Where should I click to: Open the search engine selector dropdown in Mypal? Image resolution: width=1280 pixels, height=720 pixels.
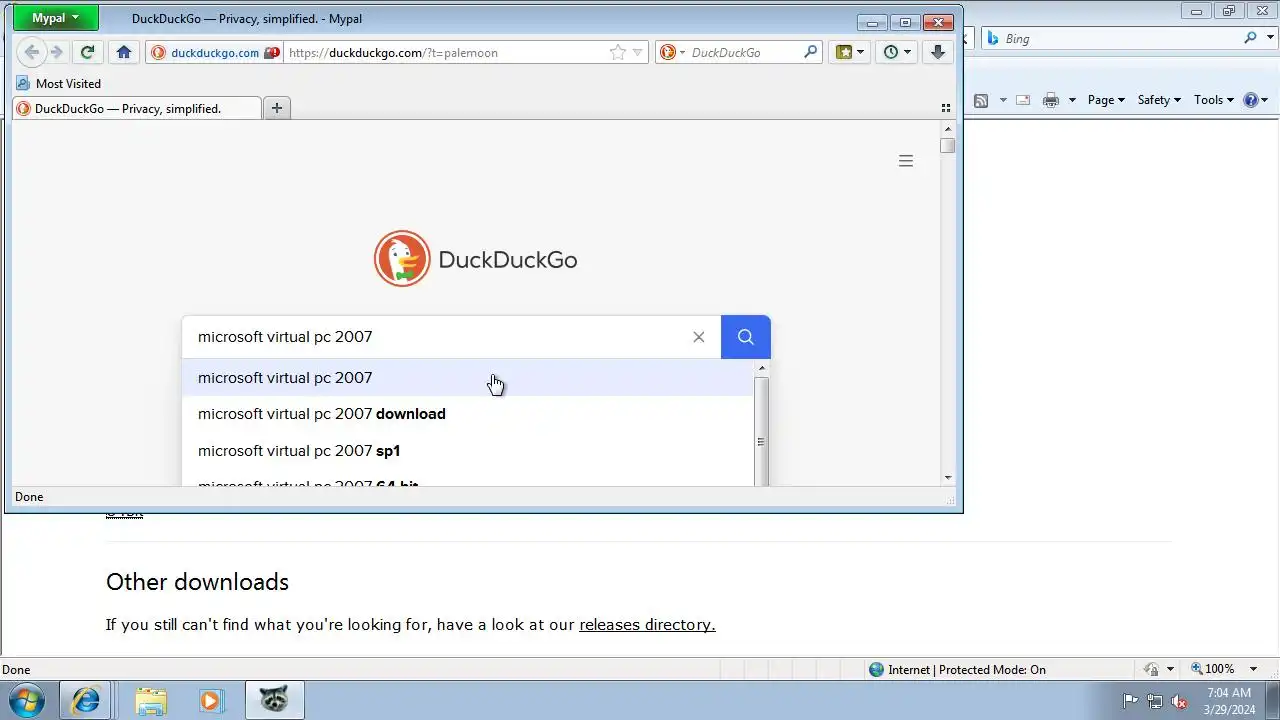671,53
